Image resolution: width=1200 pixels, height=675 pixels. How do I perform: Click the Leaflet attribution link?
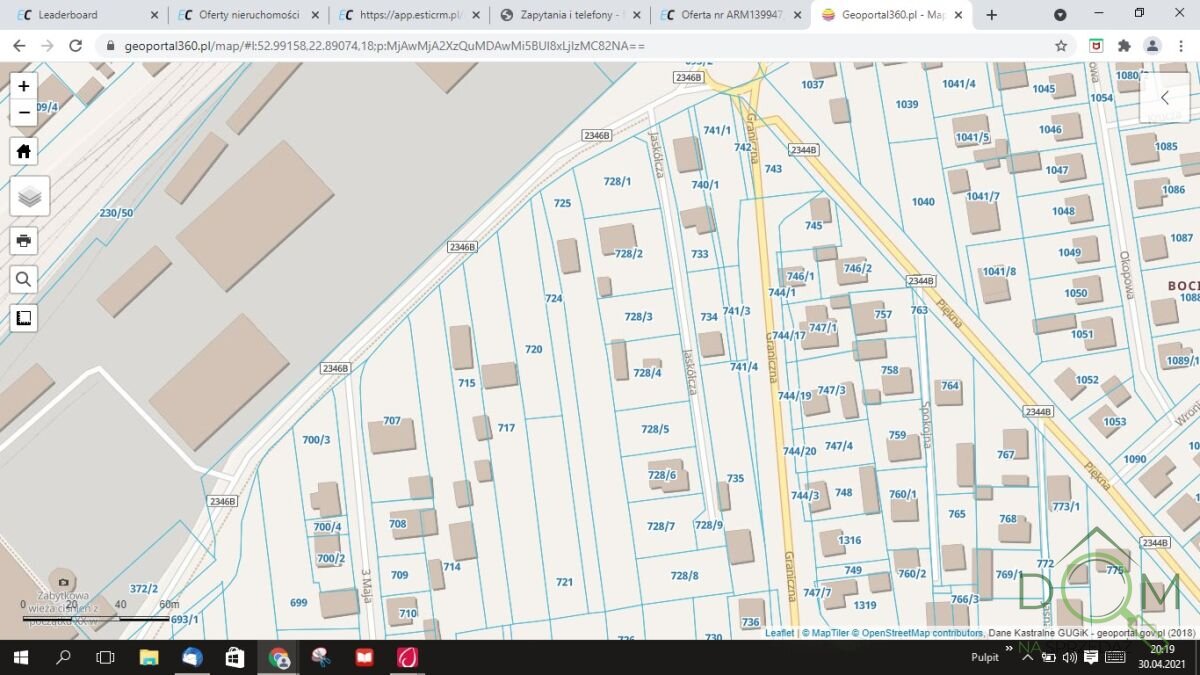click(x=779, y=633)
